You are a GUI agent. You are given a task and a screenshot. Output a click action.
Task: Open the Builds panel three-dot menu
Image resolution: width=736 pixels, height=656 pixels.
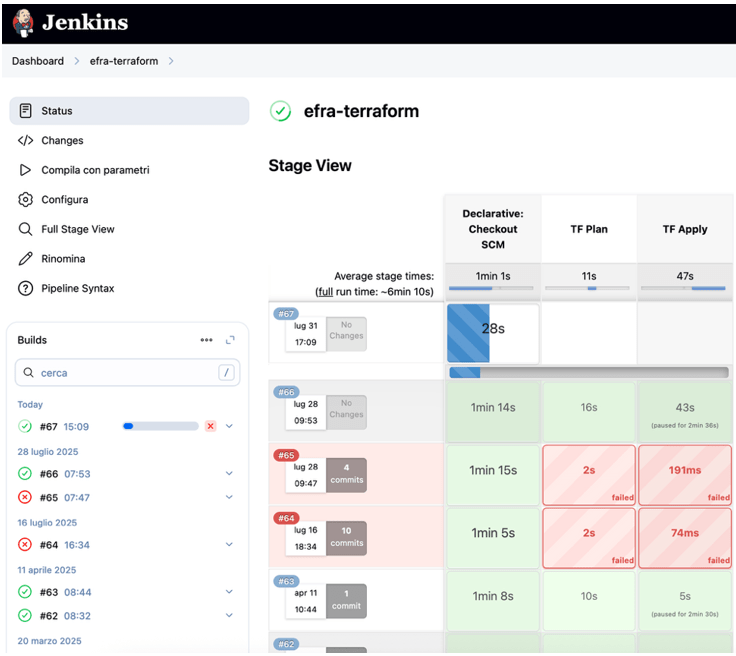coord(206,340)
